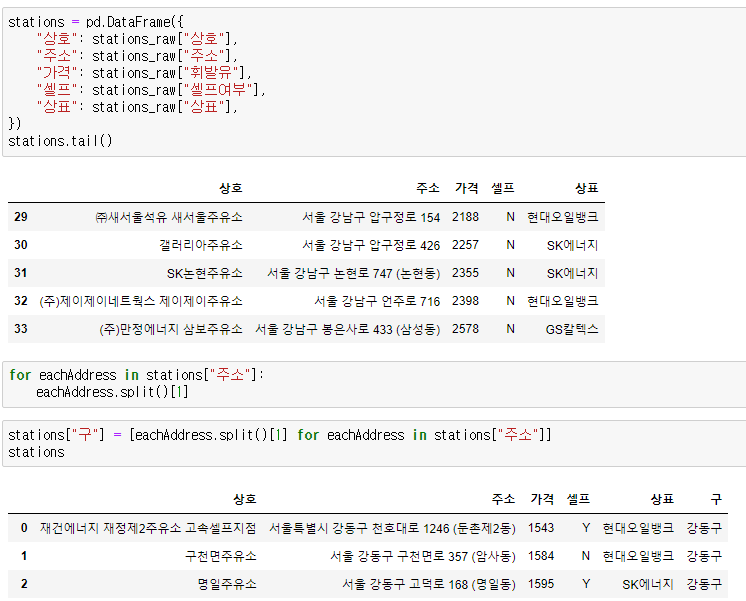Click the 상호 column header in second table

pos(245,499)
